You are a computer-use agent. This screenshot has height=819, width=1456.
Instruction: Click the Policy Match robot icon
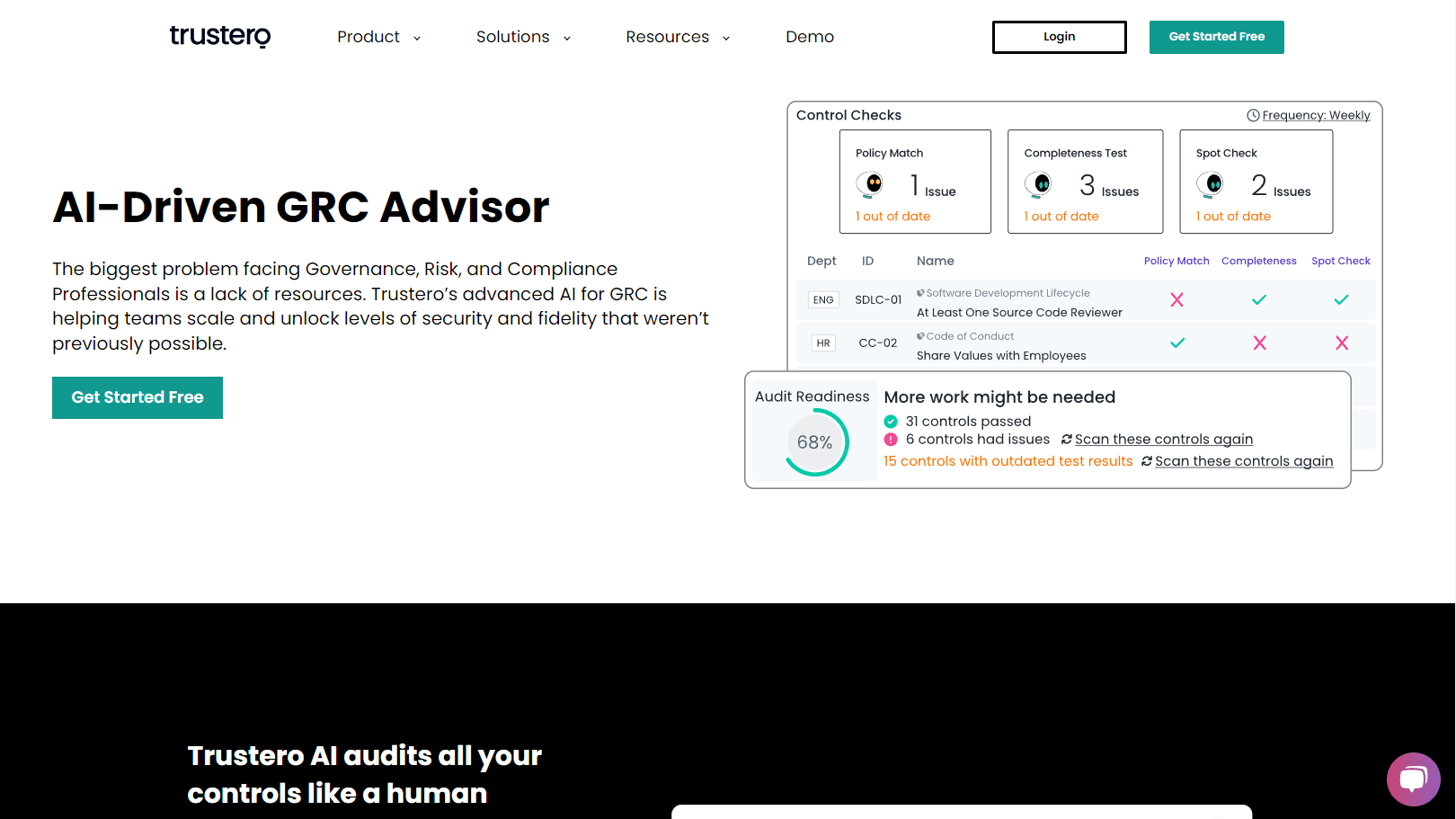click(869, 184)
